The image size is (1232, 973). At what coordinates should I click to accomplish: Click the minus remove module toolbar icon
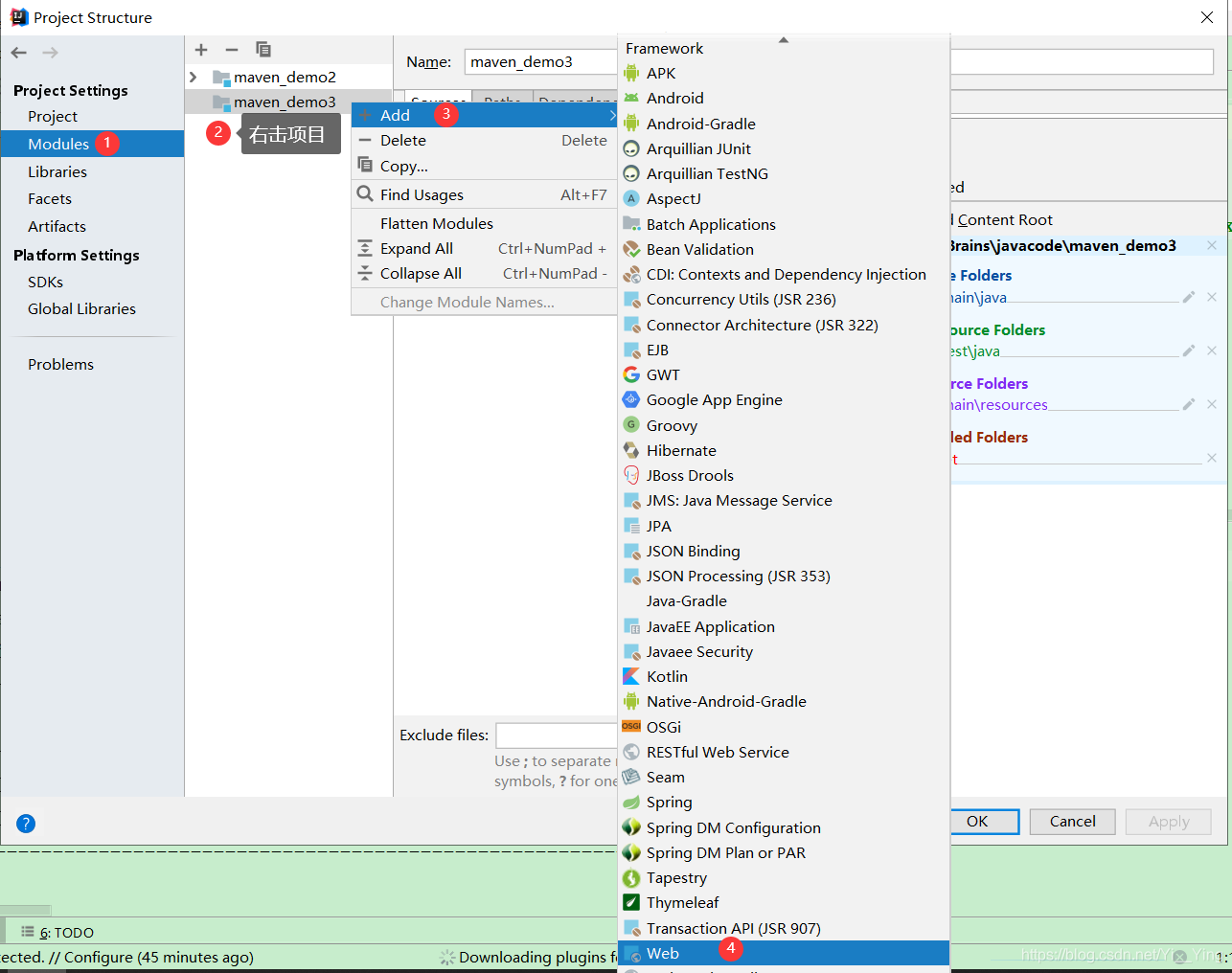click(x=232, y=50)
